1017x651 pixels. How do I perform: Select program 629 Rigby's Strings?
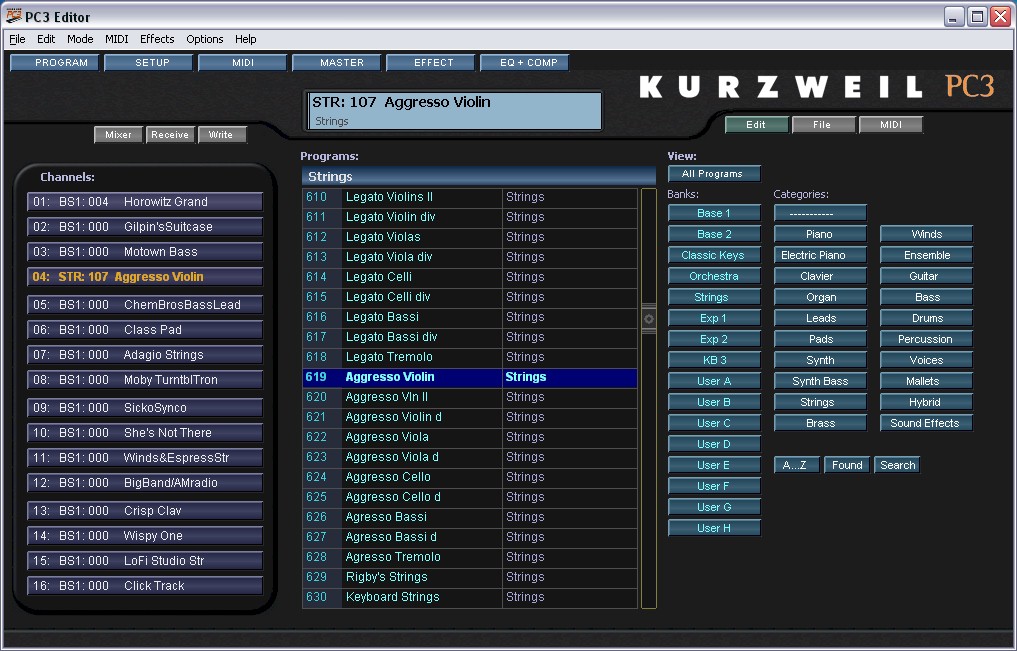tap(470, 577)
